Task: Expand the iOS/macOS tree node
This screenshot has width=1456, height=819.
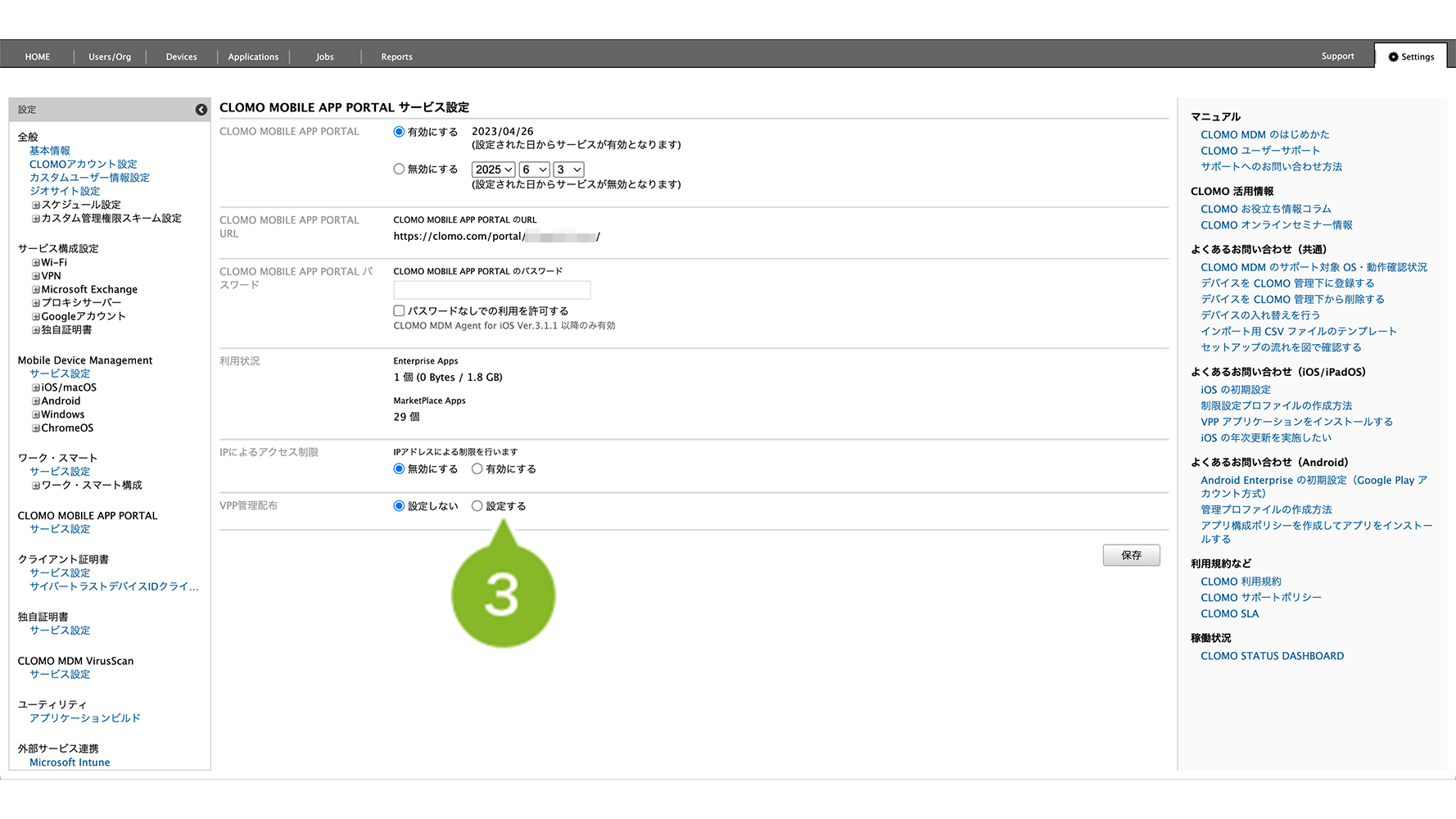Action: tap(36, 388)
